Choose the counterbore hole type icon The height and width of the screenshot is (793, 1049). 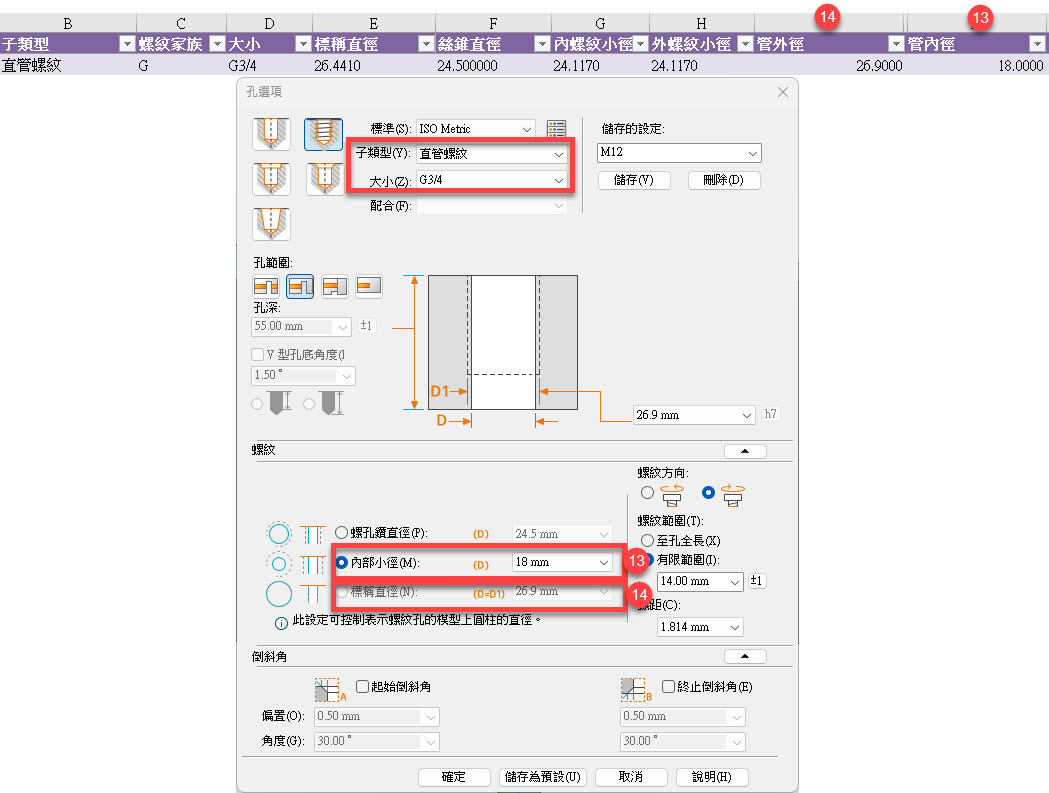click(272, 178)
